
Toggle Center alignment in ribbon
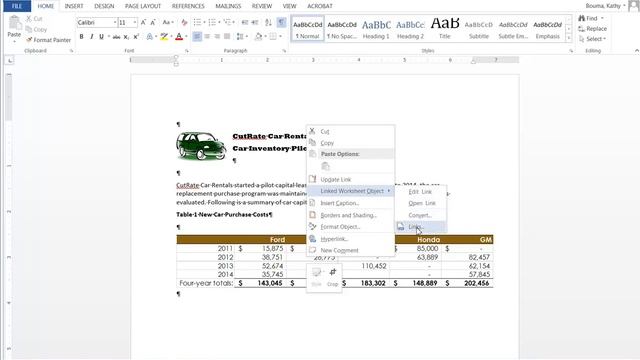pyautogui.click(x=207, y=37)
